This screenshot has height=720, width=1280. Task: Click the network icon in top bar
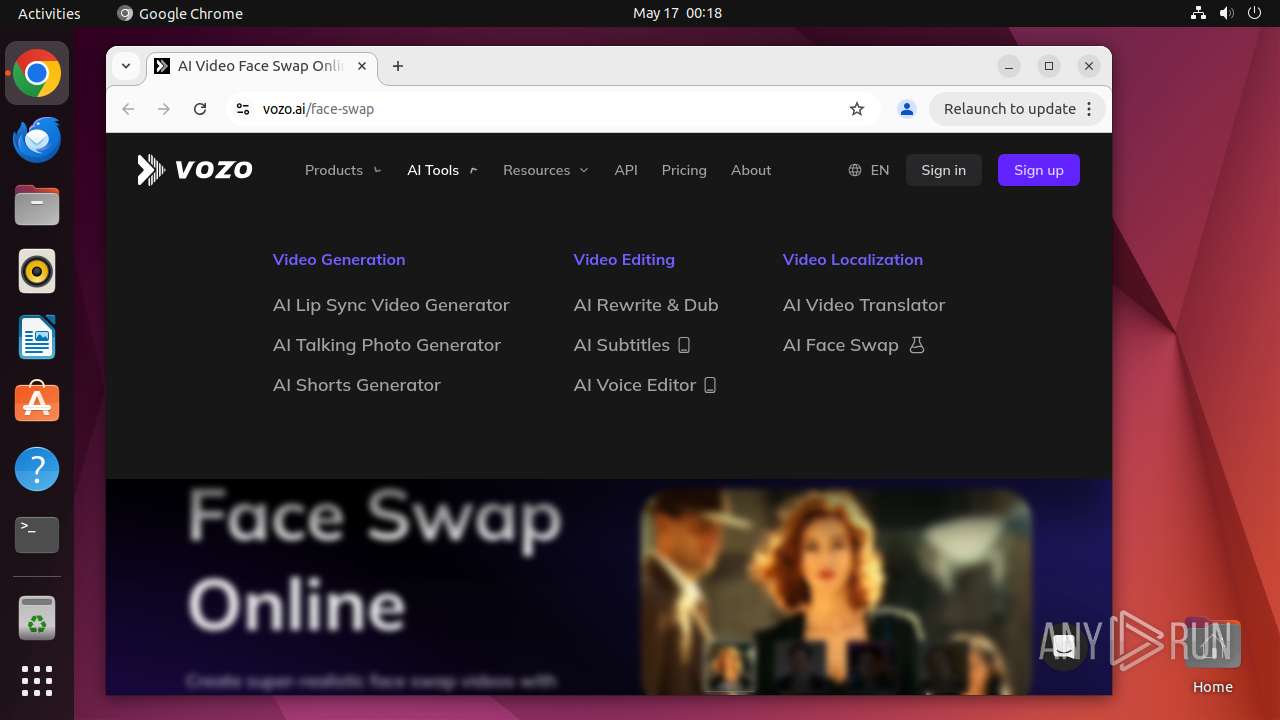tap(1199, 13)
